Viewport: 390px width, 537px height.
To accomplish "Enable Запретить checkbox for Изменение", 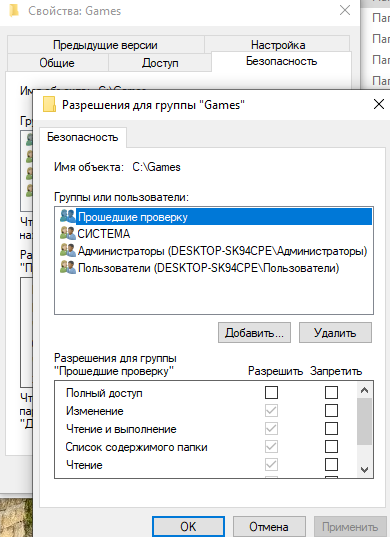I will [x=331, y=410].
